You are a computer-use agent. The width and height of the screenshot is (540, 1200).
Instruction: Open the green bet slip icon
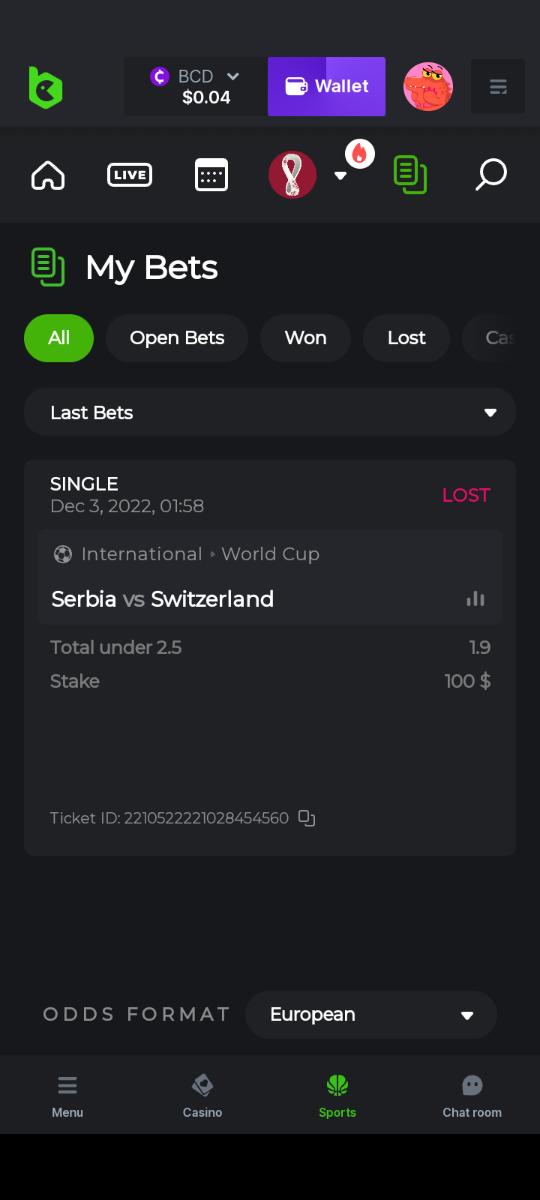(x=410, y=175)
